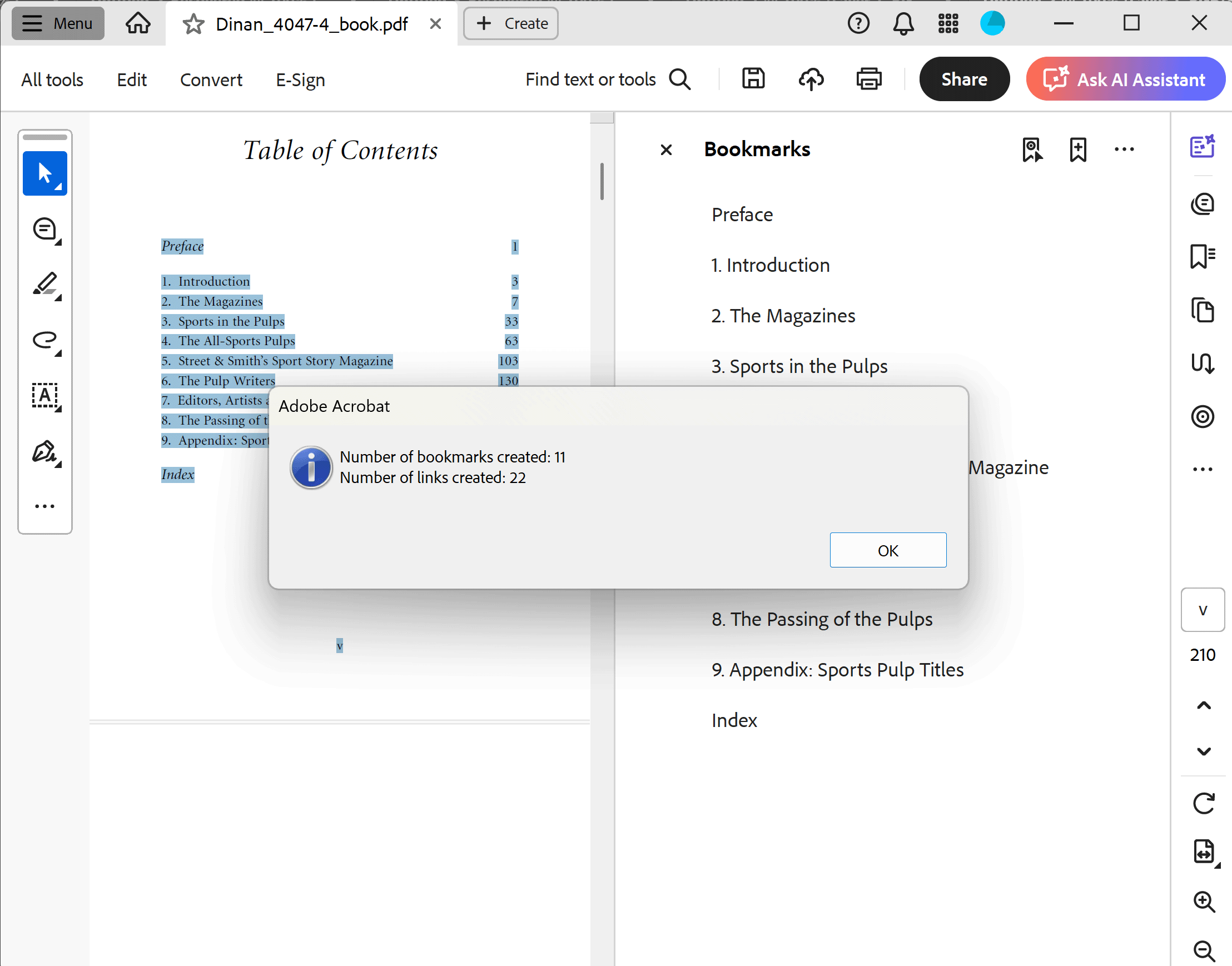Click 1. Introduction link in contents page
1232x966 pixels.
[205, 281]
